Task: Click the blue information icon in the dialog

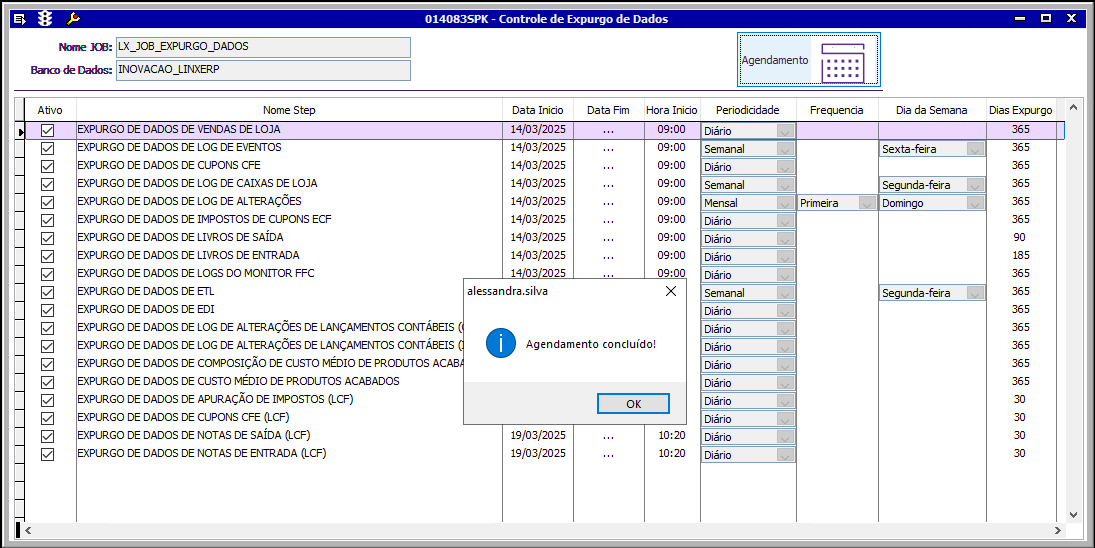Action: coord(501,343)
